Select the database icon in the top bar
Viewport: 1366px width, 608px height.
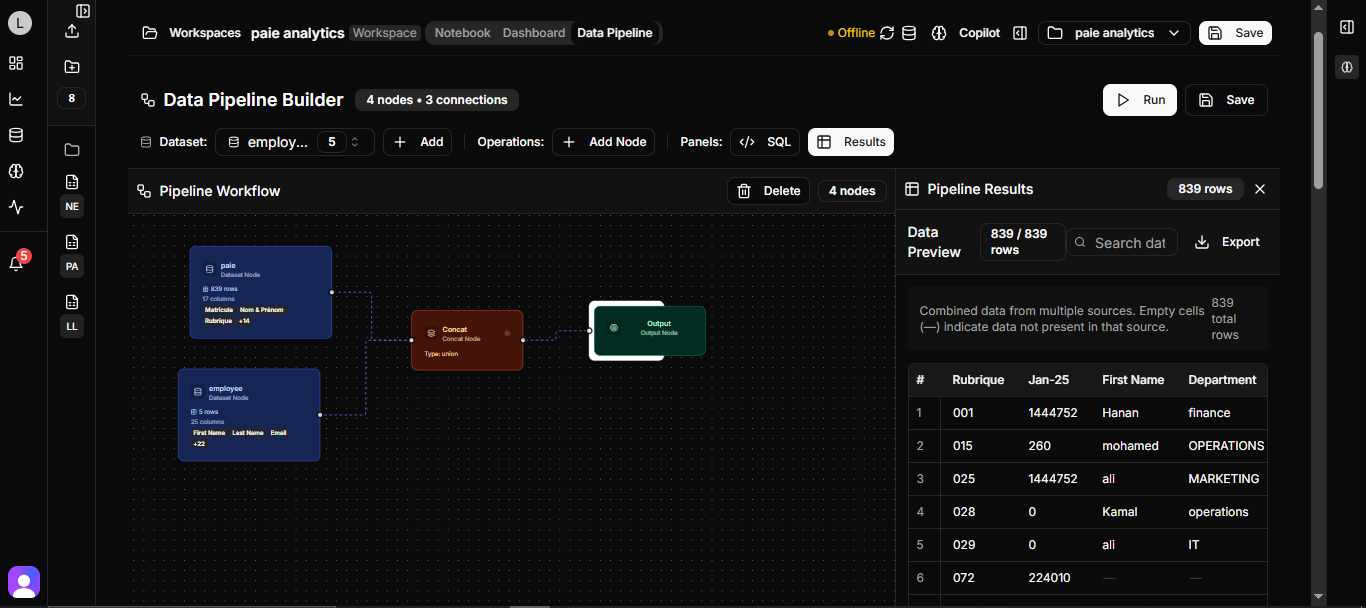pos(909,32)
